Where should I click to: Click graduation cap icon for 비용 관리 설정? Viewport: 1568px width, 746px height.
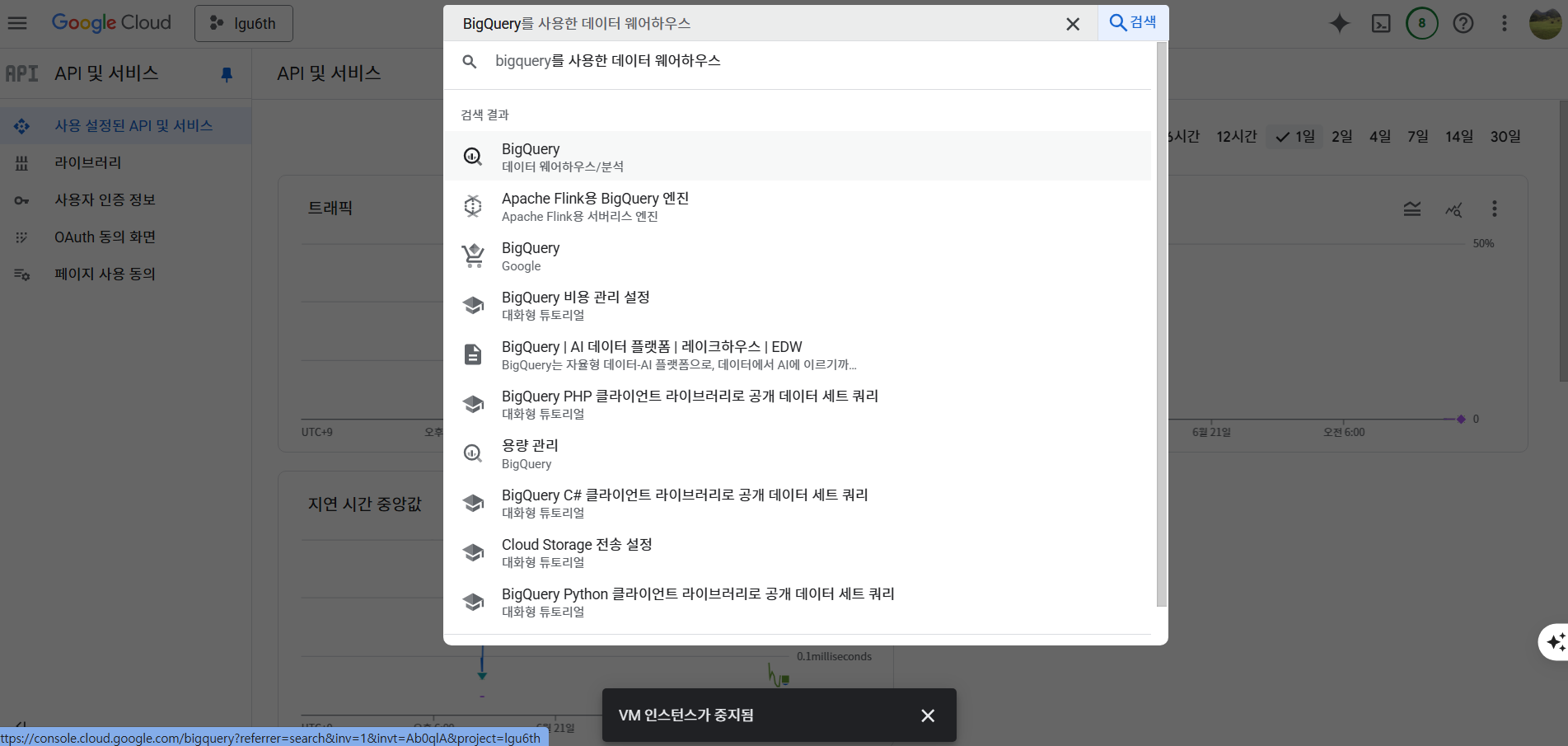tap(473, 305)
